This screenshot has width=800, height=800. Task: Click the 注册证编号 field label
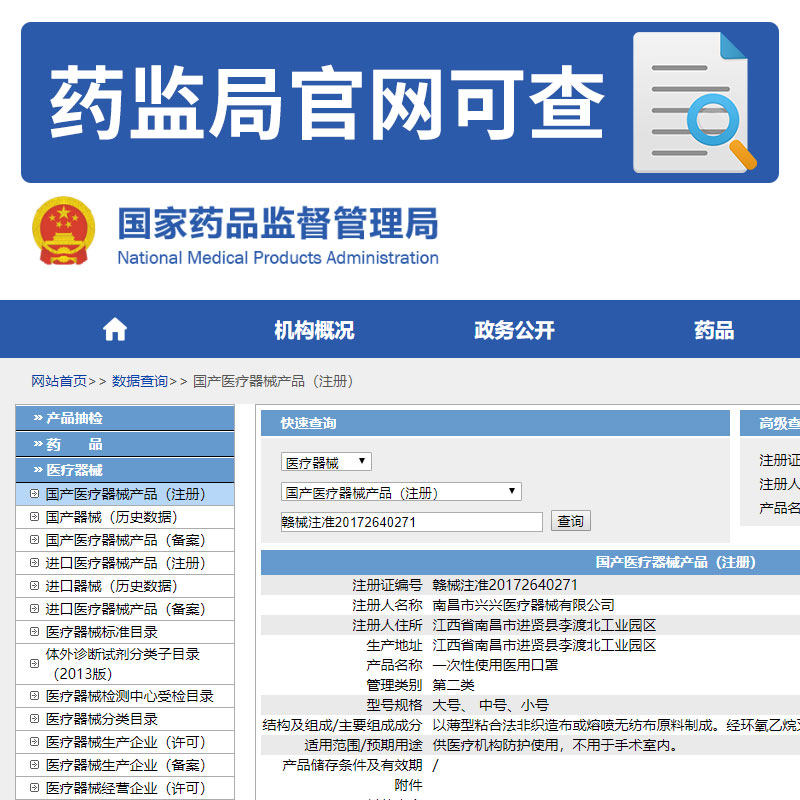(x=387, y=585)
